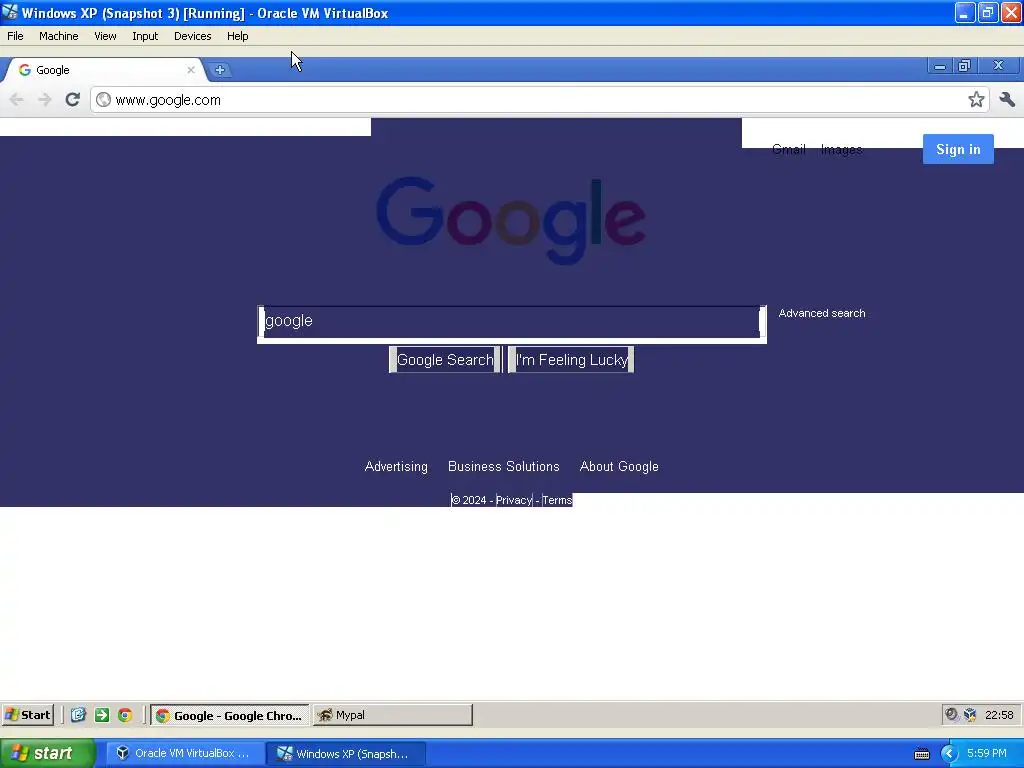Switch to Oracle VM VirtualBox host taskbar item
The image size is (1024, 768).
pyautogui.click(x=185, y=754)
